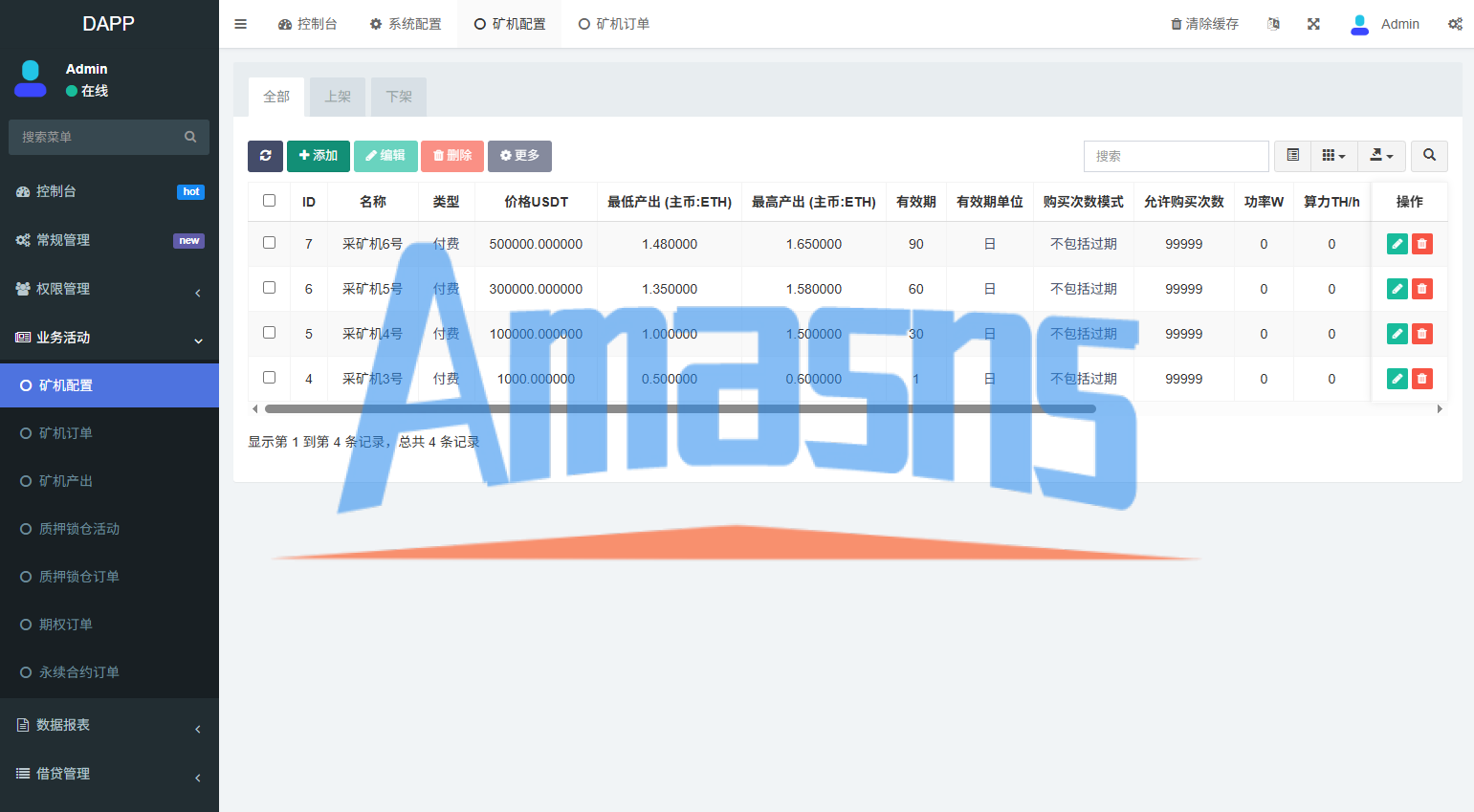The height and width of the screenshot is (812, 1474).
Task: Open 永续合约订单 in the sidebar
Action: pyautogui.click(x=109, y=672)
